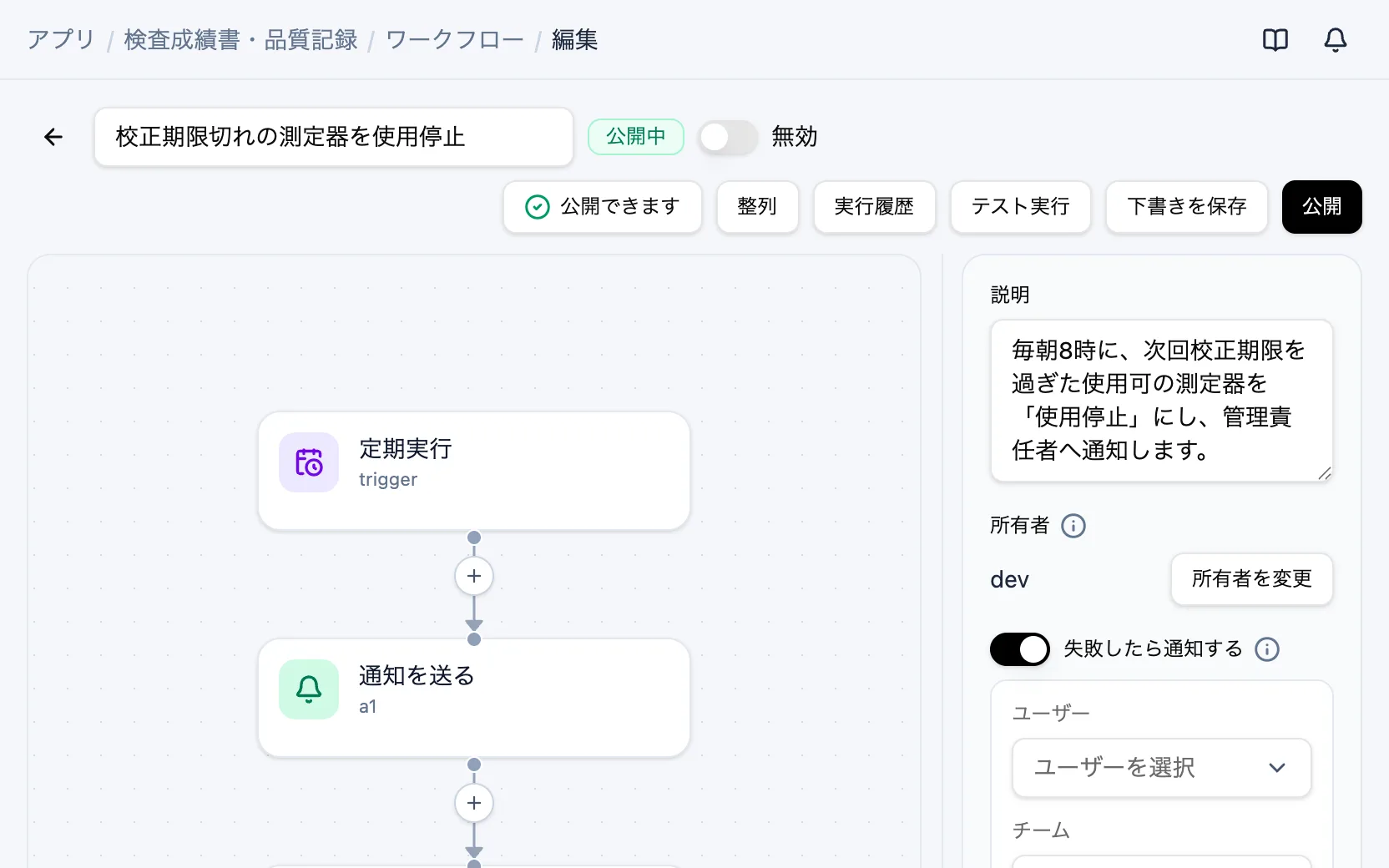Viewport: 1389px width, 868px height.
Task: Go to アプリ breadcrumb
Action: click(61, 40)
